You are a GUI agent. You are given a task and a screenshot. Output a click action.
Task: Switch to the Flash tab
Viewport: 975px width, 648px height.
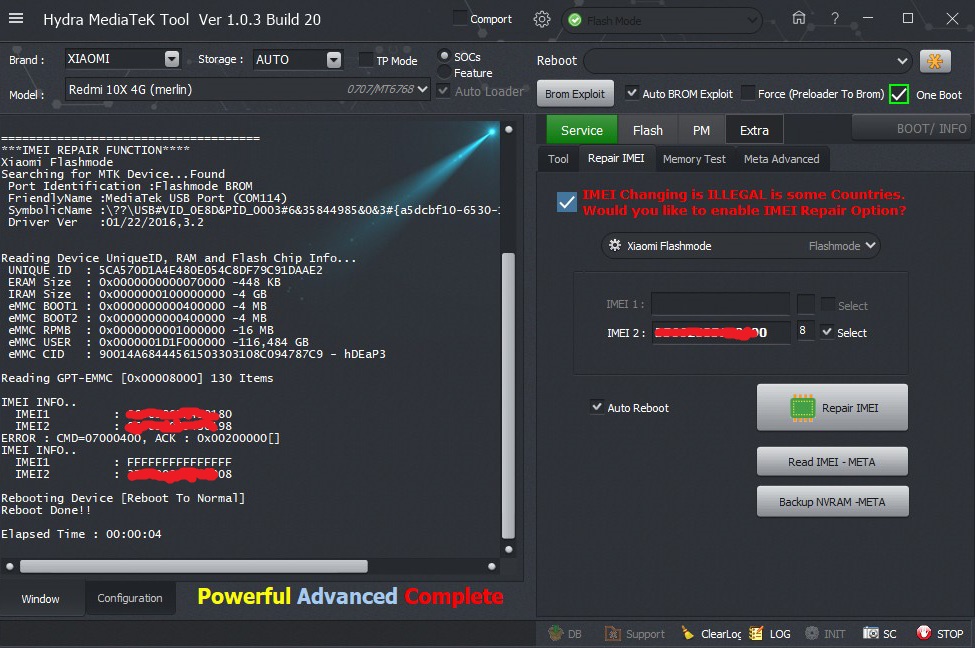coord(647,130)
